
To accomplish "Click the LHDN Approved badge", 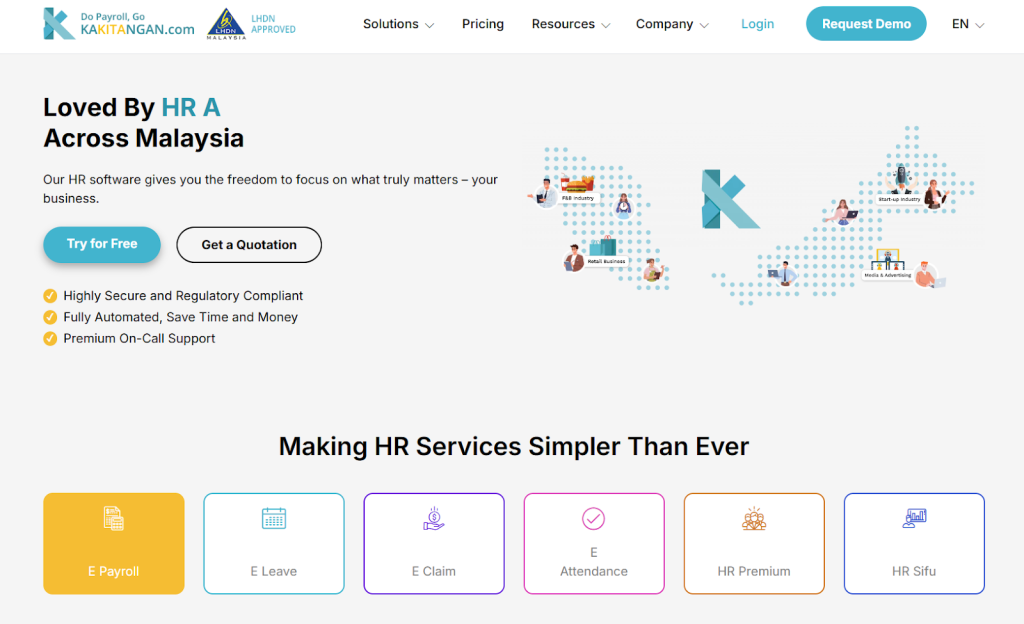I will point(250,24).
